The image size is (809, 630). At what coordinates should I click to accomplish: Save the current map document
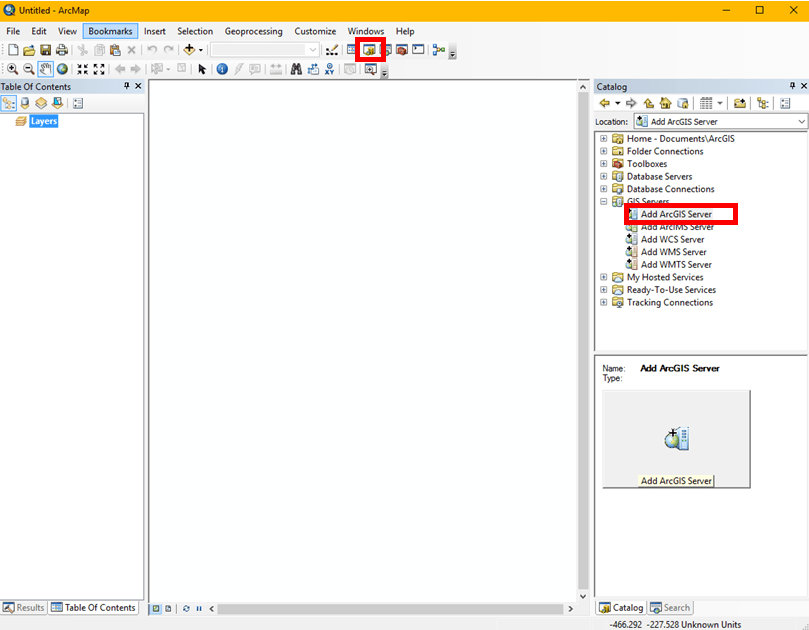44,49
